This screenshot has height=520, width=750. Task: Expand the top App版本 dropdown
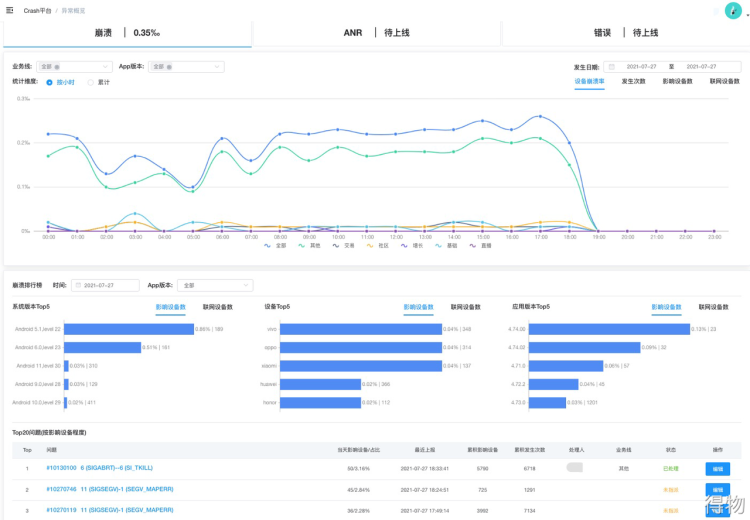pyautogui.click(x=218, y=67)
